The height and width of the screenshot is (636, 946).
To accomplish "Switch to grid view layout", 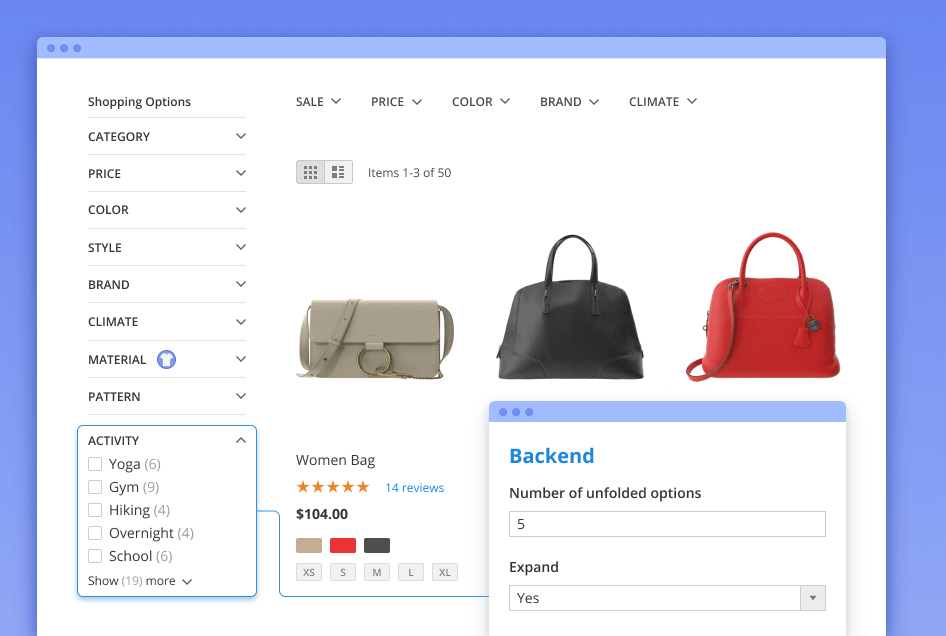I will 310,173.
